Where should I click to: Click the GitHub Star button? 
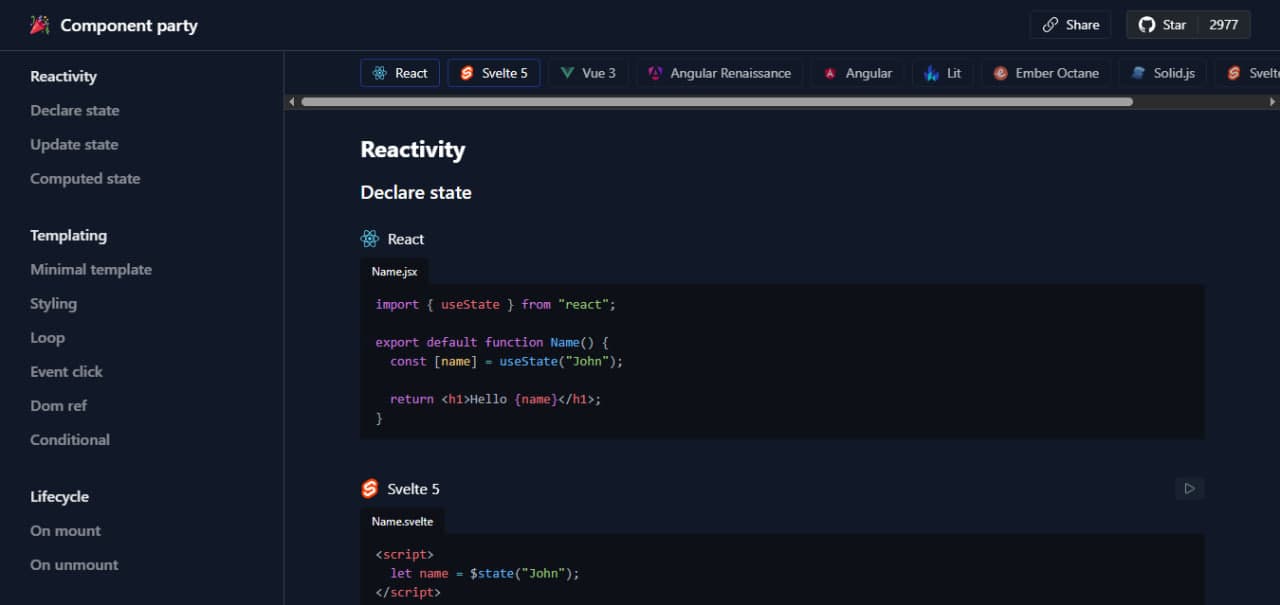coord(1162,25)
